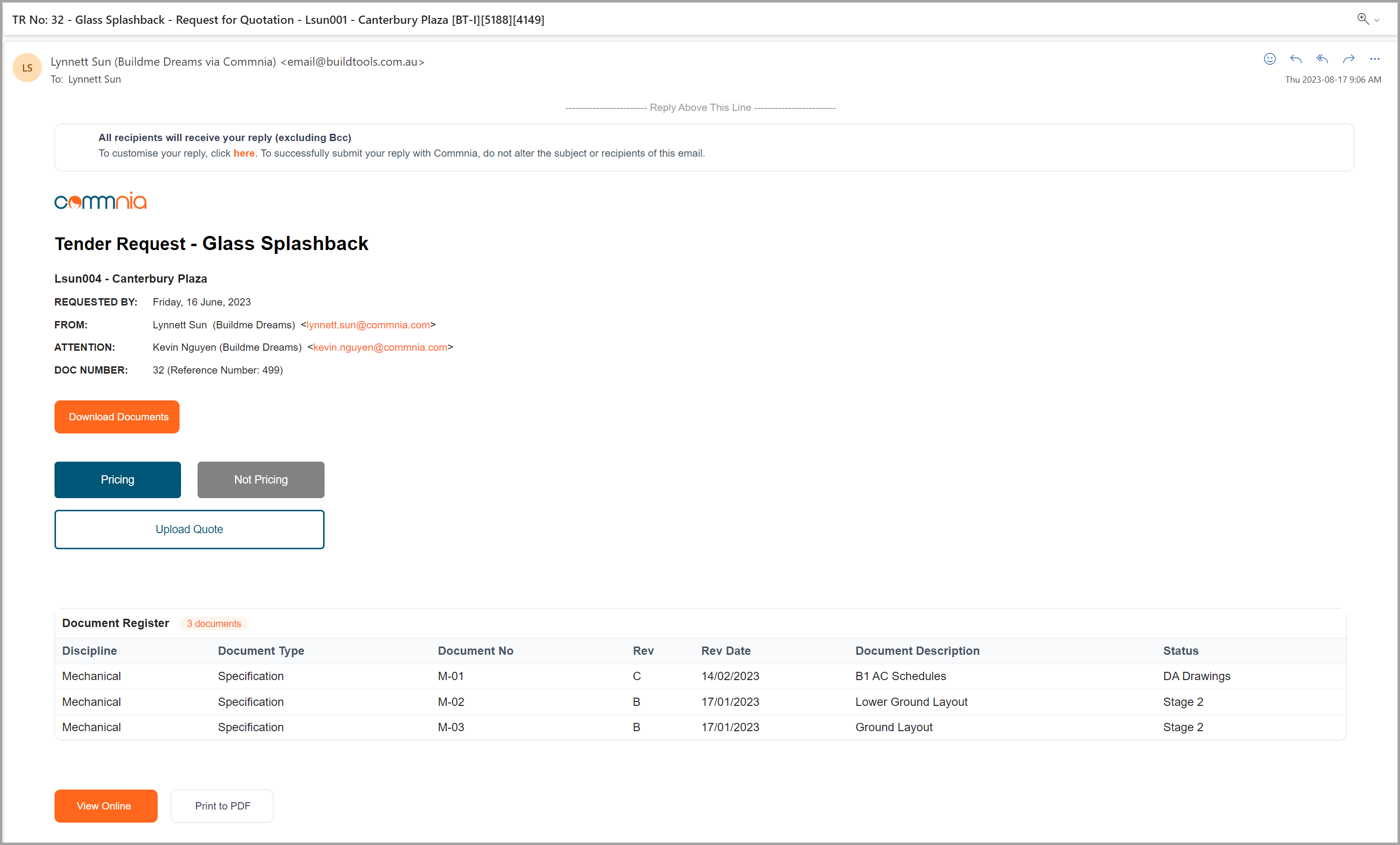The width and height of the screenshot is (1400, 845).
Task: Click the email subject line text
Action: click(278, 20)
